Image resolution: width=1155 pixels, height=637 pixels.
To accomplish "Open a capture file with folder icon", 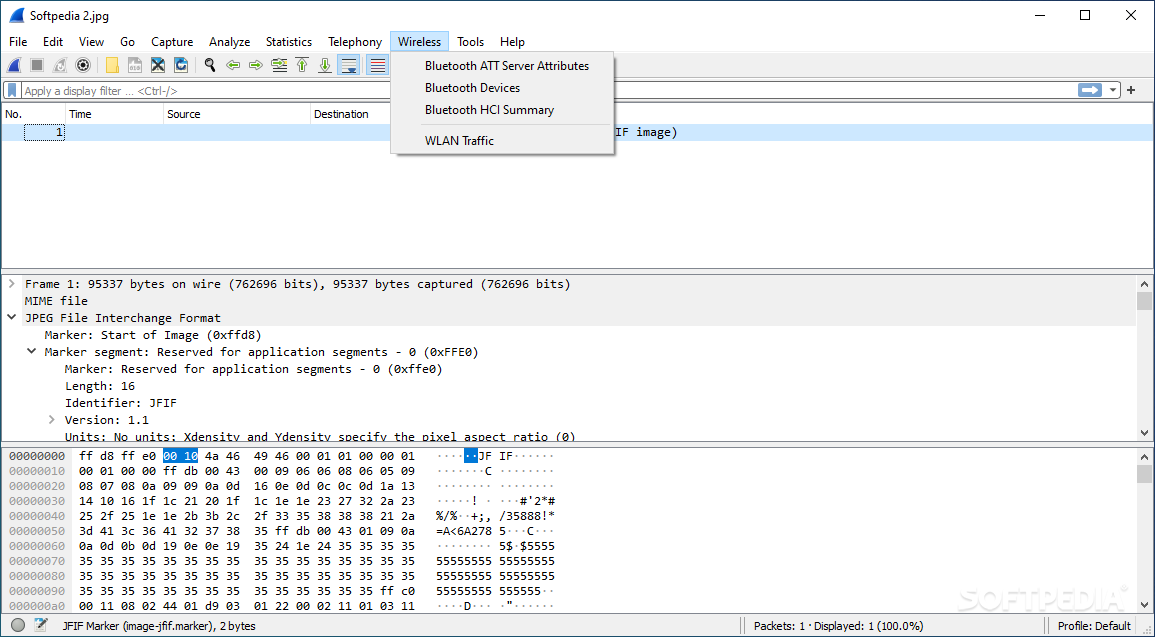I will point(112,66).
